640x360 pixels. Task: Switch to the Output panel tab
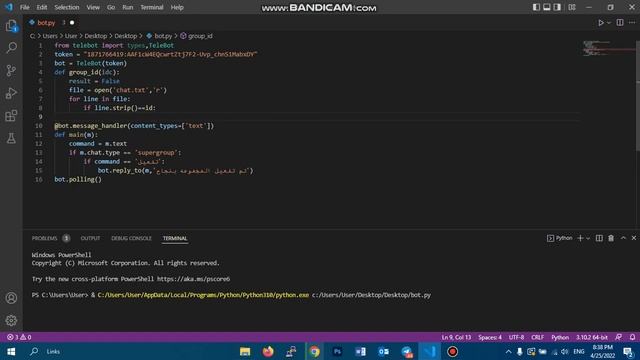(90, 238)
